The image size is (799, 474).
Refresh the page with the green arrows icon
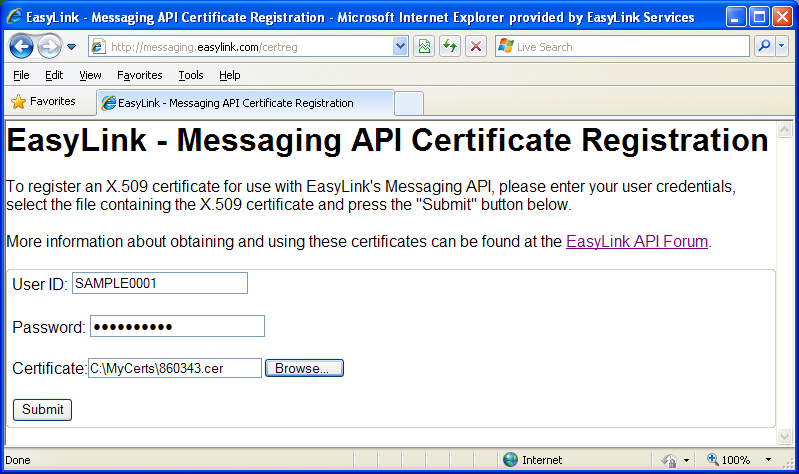450,46
